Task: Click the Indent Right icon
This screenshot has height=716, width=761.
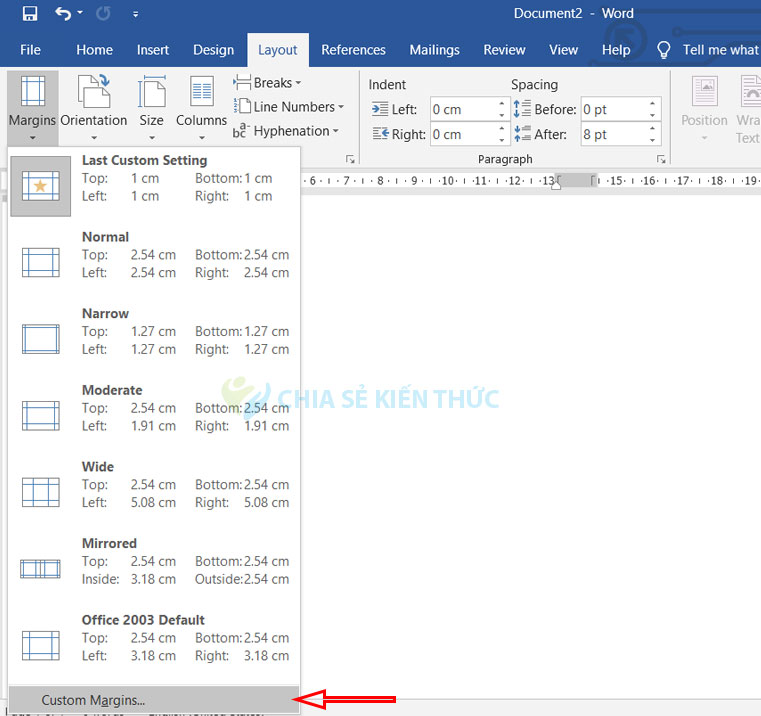Action: click(380, 133)
